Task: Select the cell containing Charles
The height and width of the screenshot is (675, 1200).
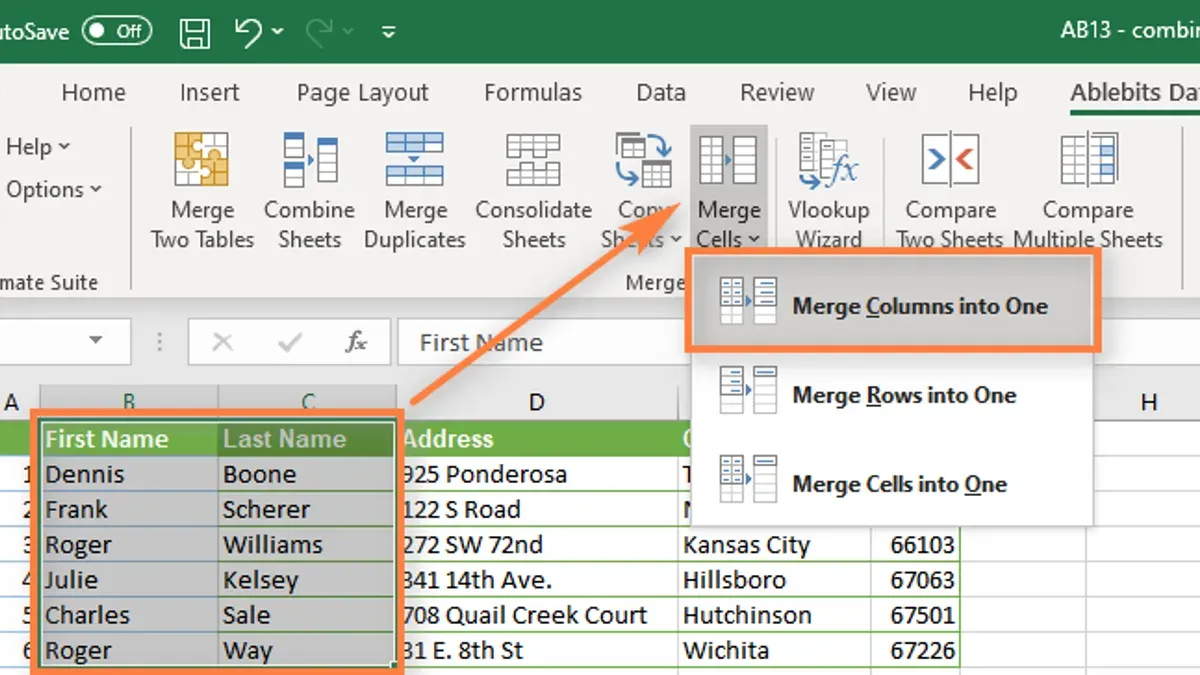Action: coord(130,614)
